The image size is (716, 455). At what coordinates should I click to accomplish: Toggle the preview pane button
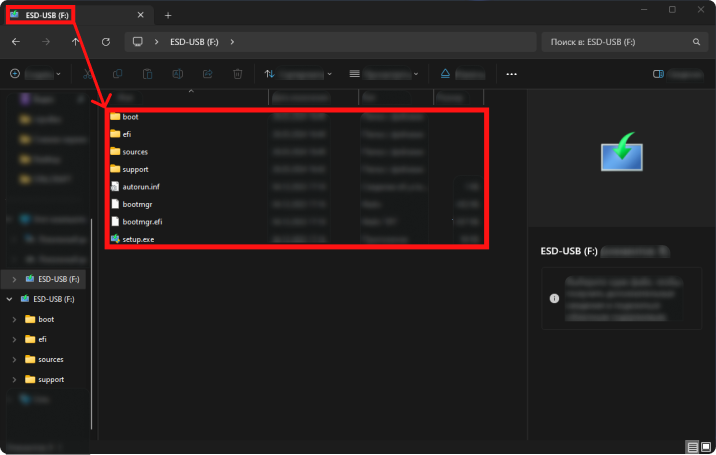[x=676, y=74]
